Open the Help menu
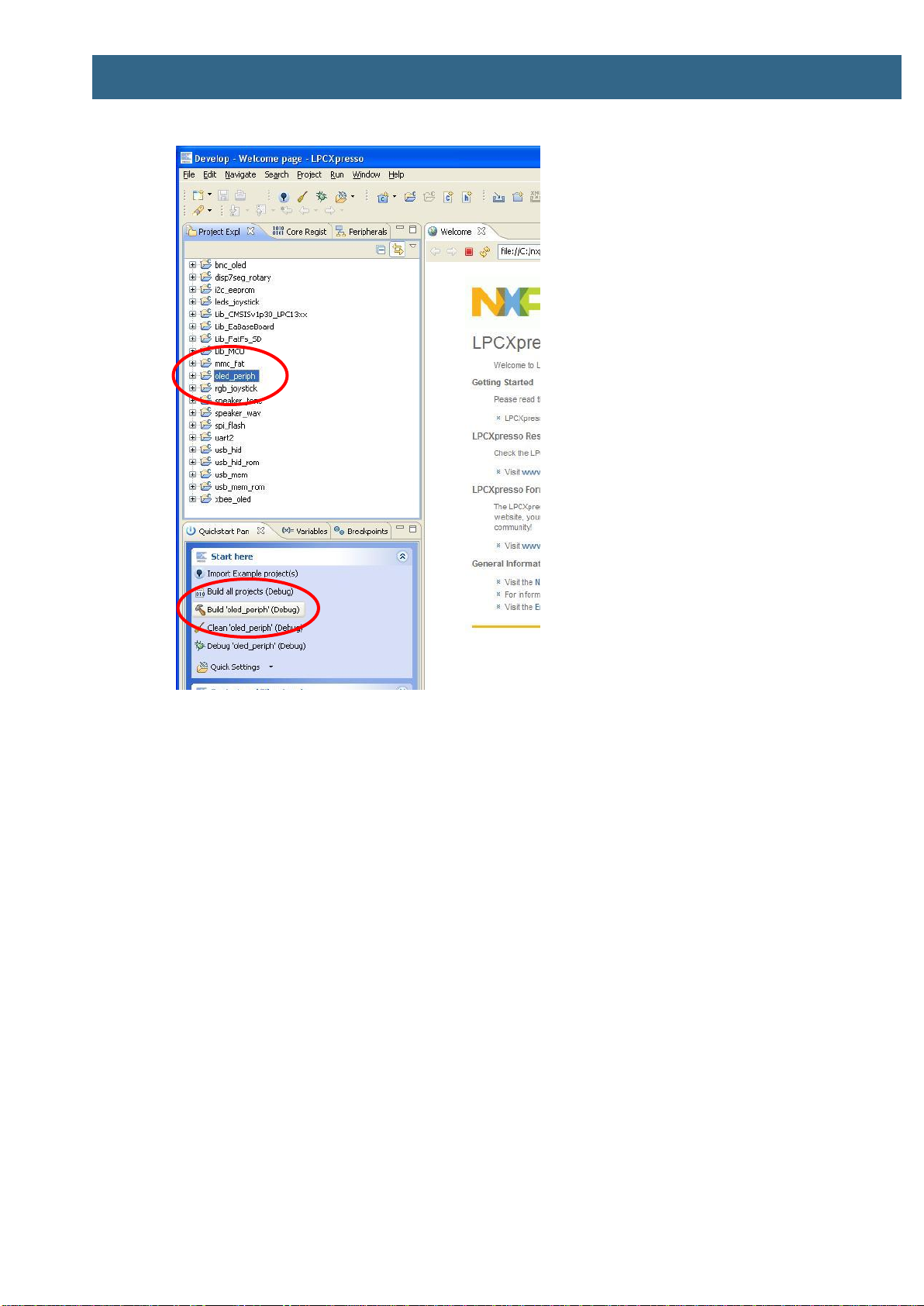This screenshot has width=924, height=1306. [x=396, y=174]
